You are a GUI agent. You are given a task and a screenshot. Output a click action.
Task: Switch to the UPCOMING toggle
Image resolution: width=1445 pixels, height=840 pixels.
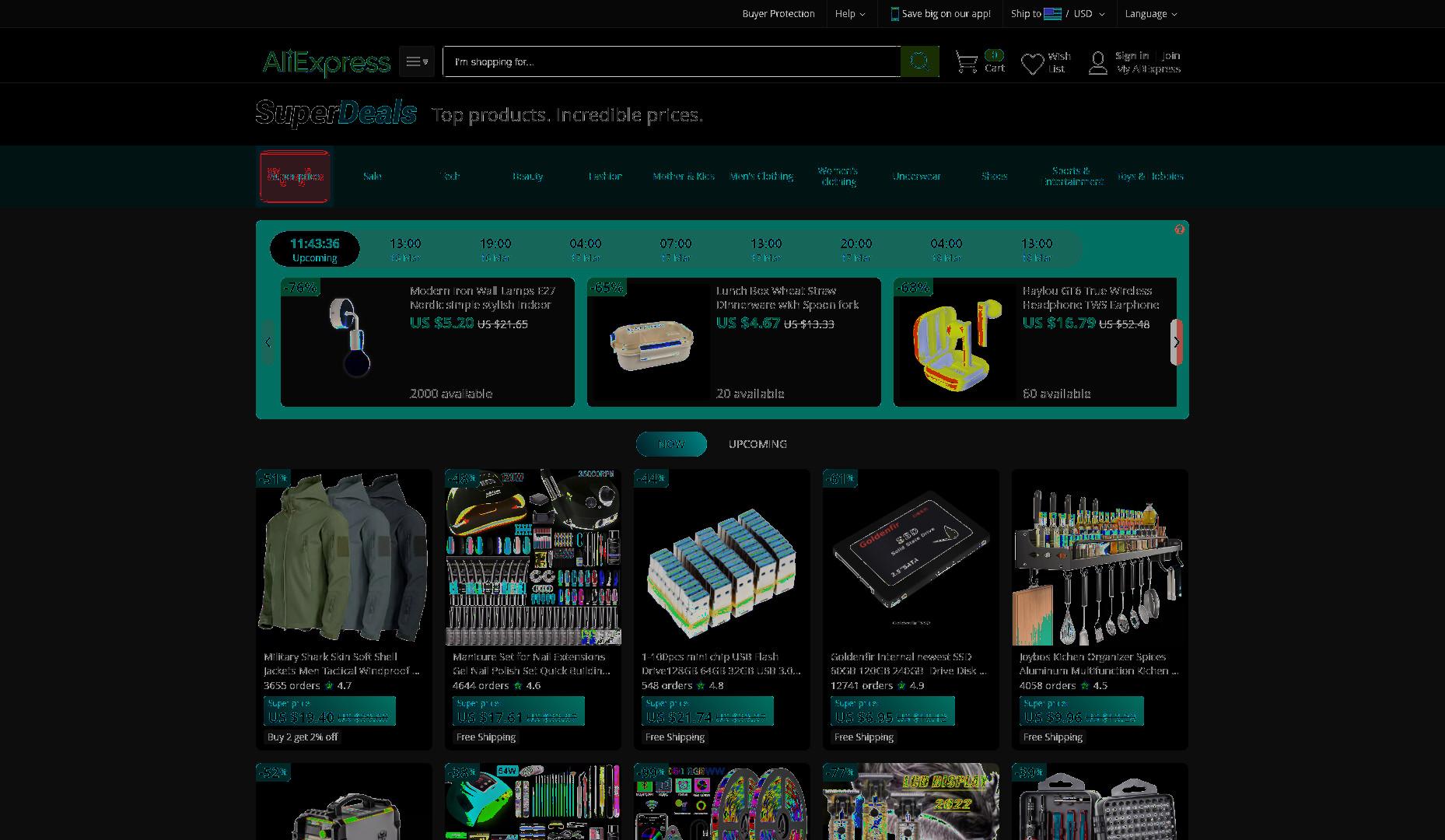(x=757, y=444)
